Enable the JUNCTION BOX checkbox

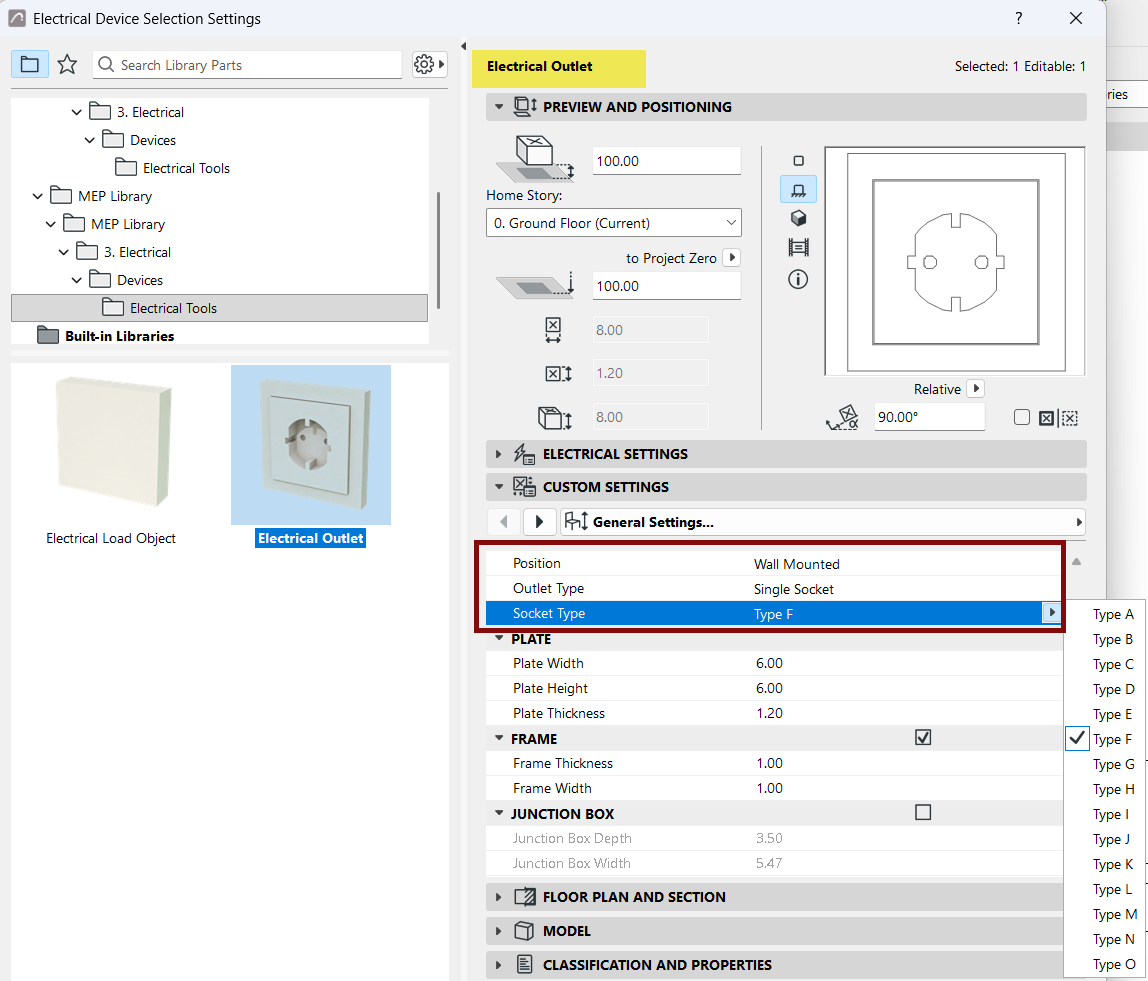tap(923, 813)
